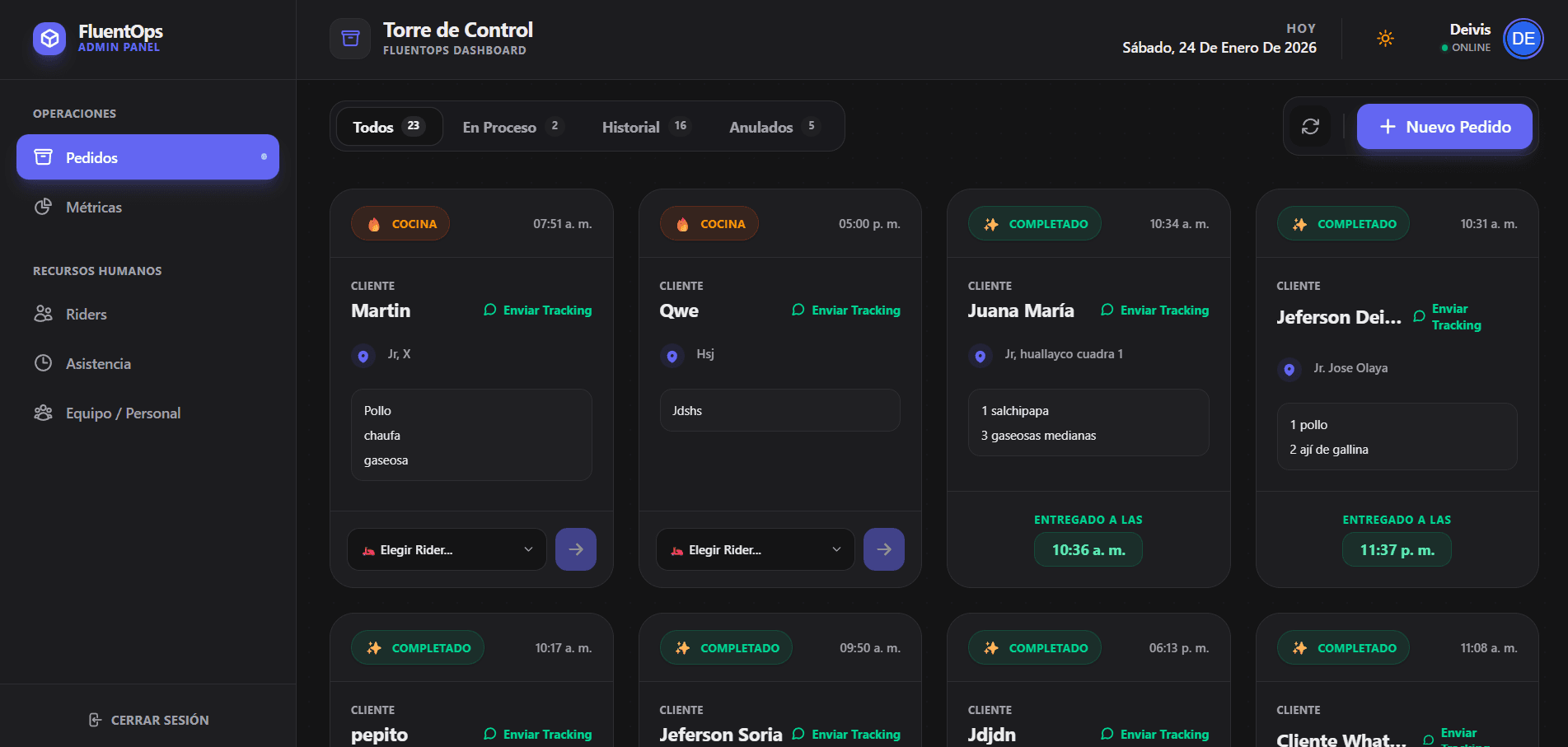1568x747 pixels.
Task: Open the Historial tab
Action: pyautogui.click(x=644, y=127)
